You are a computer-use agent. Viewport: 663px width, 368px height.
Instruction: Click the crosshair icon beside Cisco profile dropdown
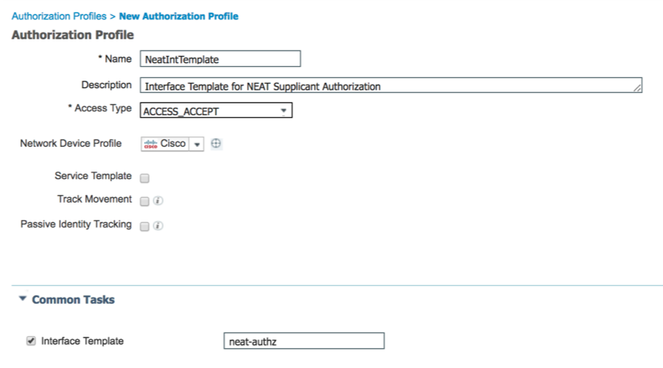[216, 143]
